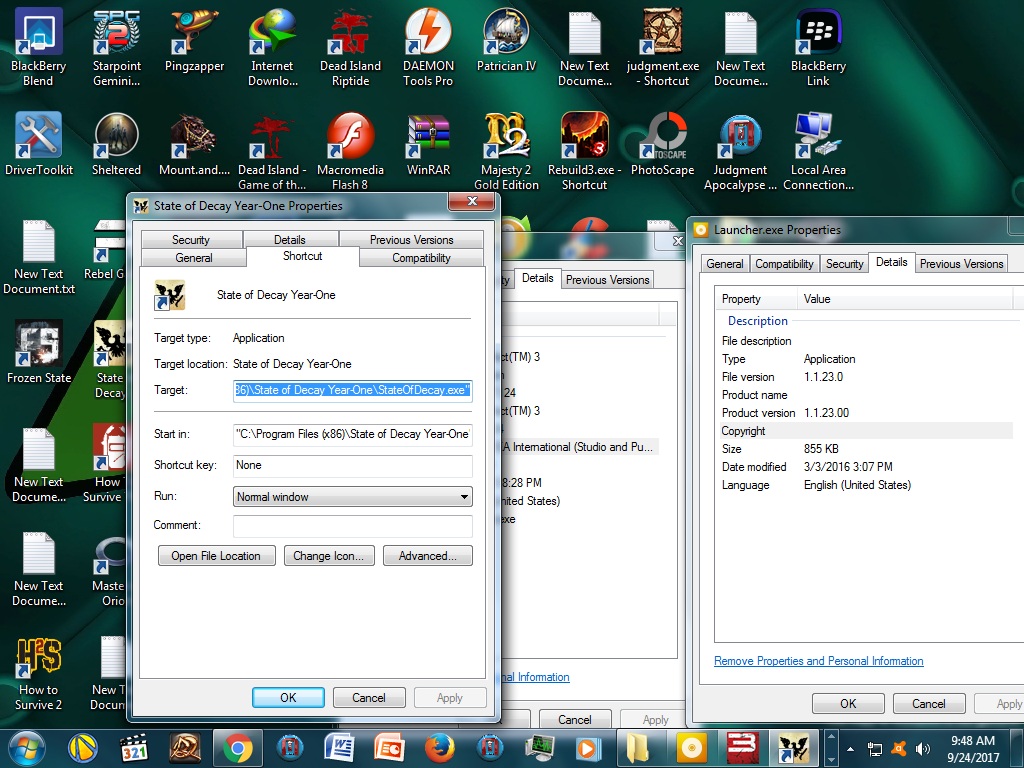Click inside the Target path field
The width and height of the screenshot is (1024, 768).
pos(353,391)
